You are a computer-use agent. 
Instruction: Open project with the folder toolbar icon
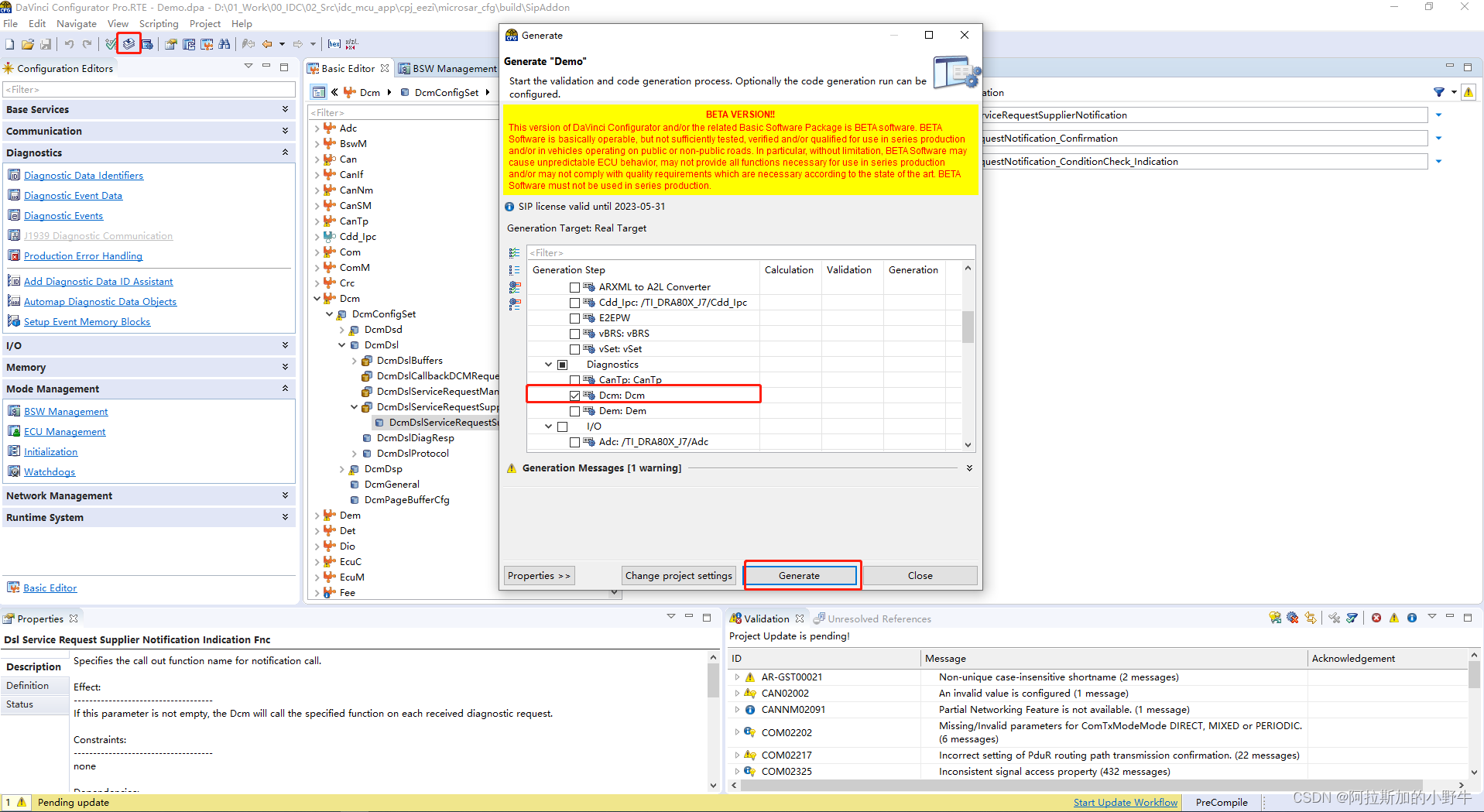[x=27, y=44]
